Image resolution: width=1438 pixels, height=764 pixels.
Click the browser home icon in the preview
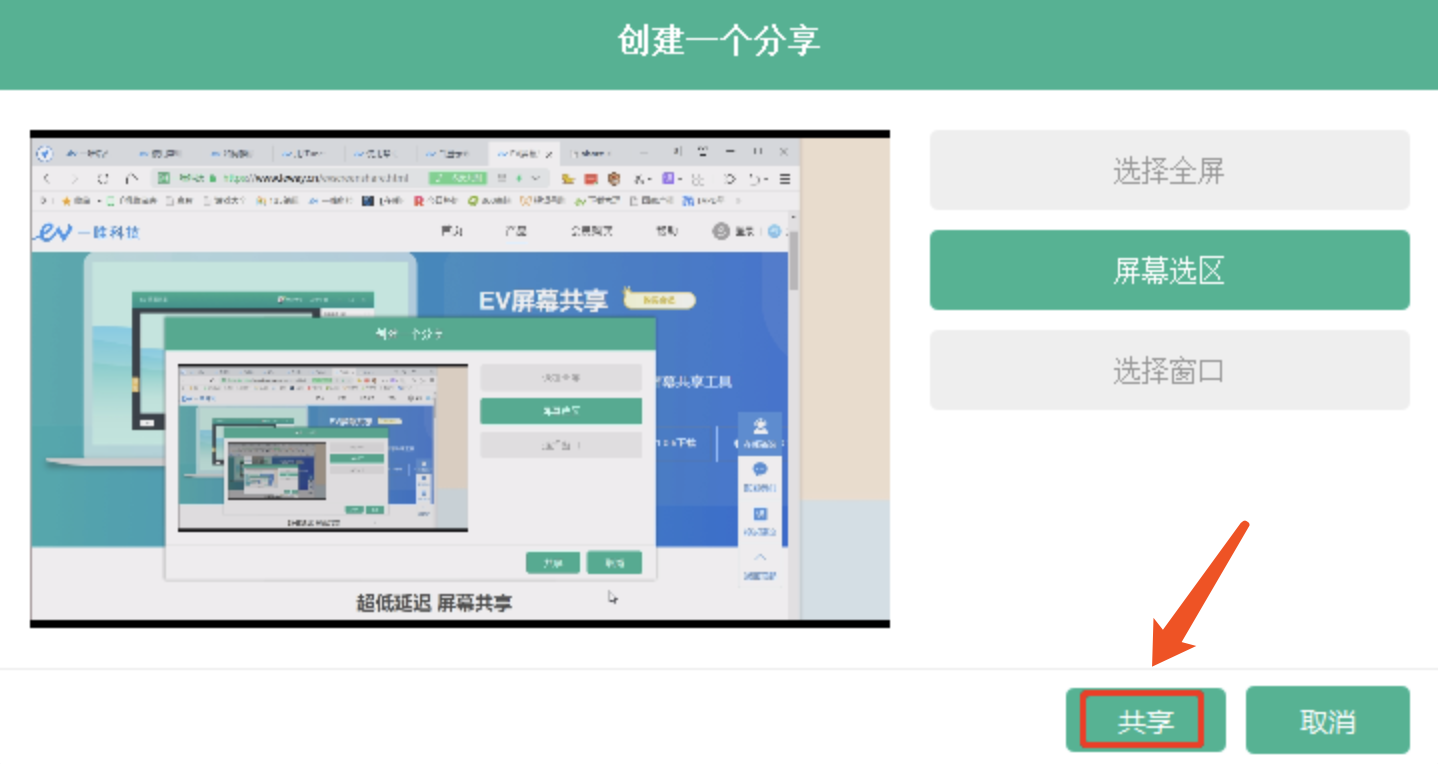[x=131, y=179]
